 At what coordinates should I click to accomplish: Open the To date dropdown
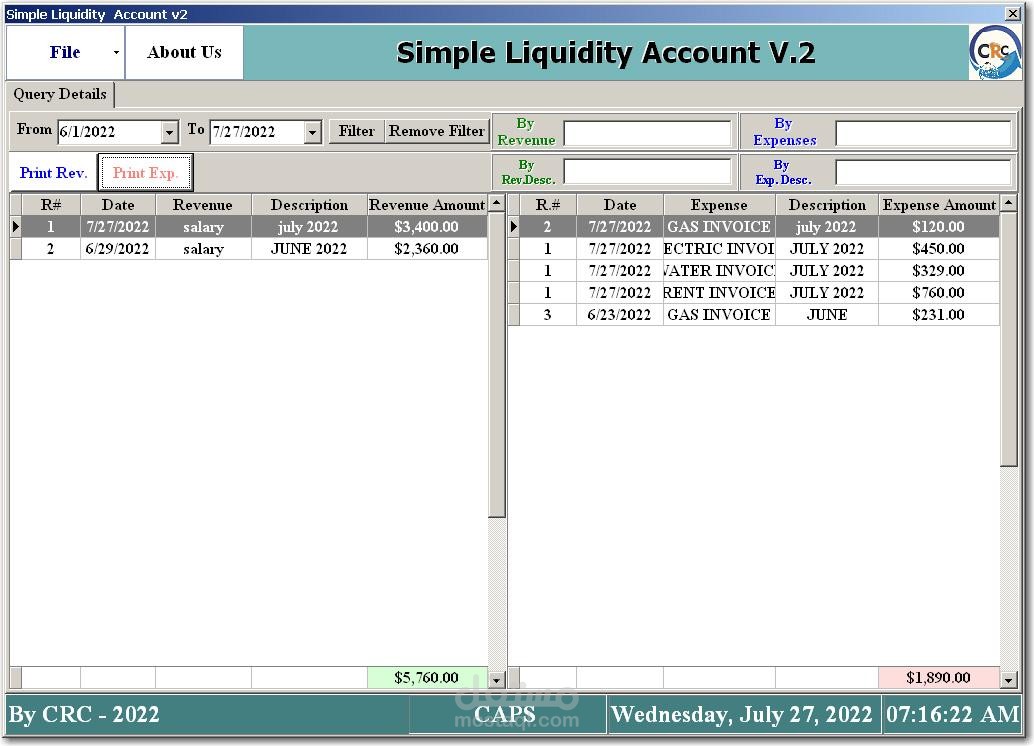pos(311,131)
